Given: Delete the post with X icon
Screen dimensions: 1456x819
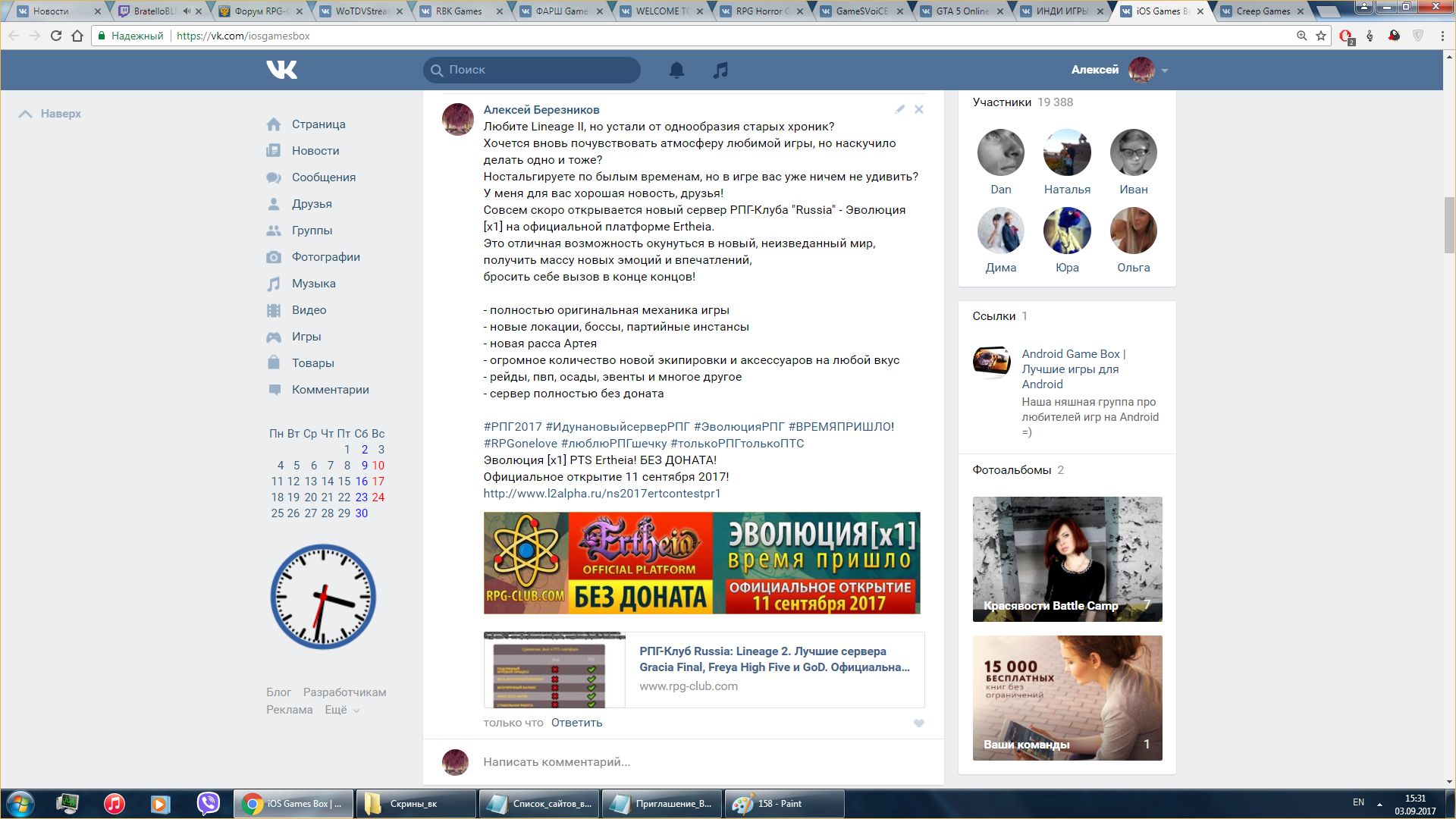Looking at the screenshot, I should pyautogui.click(x=918, y=109).
